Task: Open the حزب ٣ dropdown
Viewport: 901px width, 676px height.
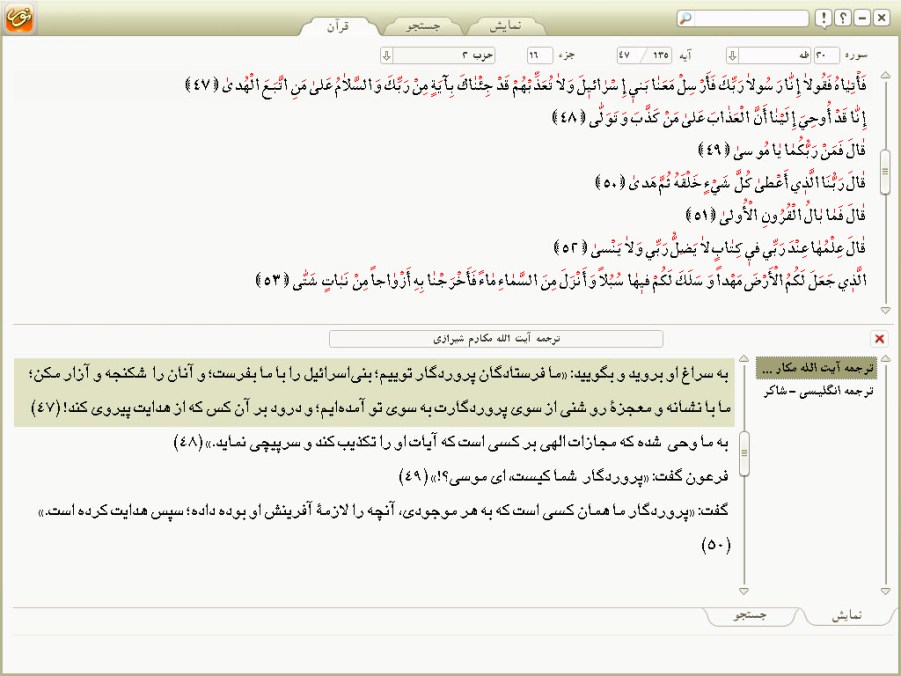Action: 437,55
